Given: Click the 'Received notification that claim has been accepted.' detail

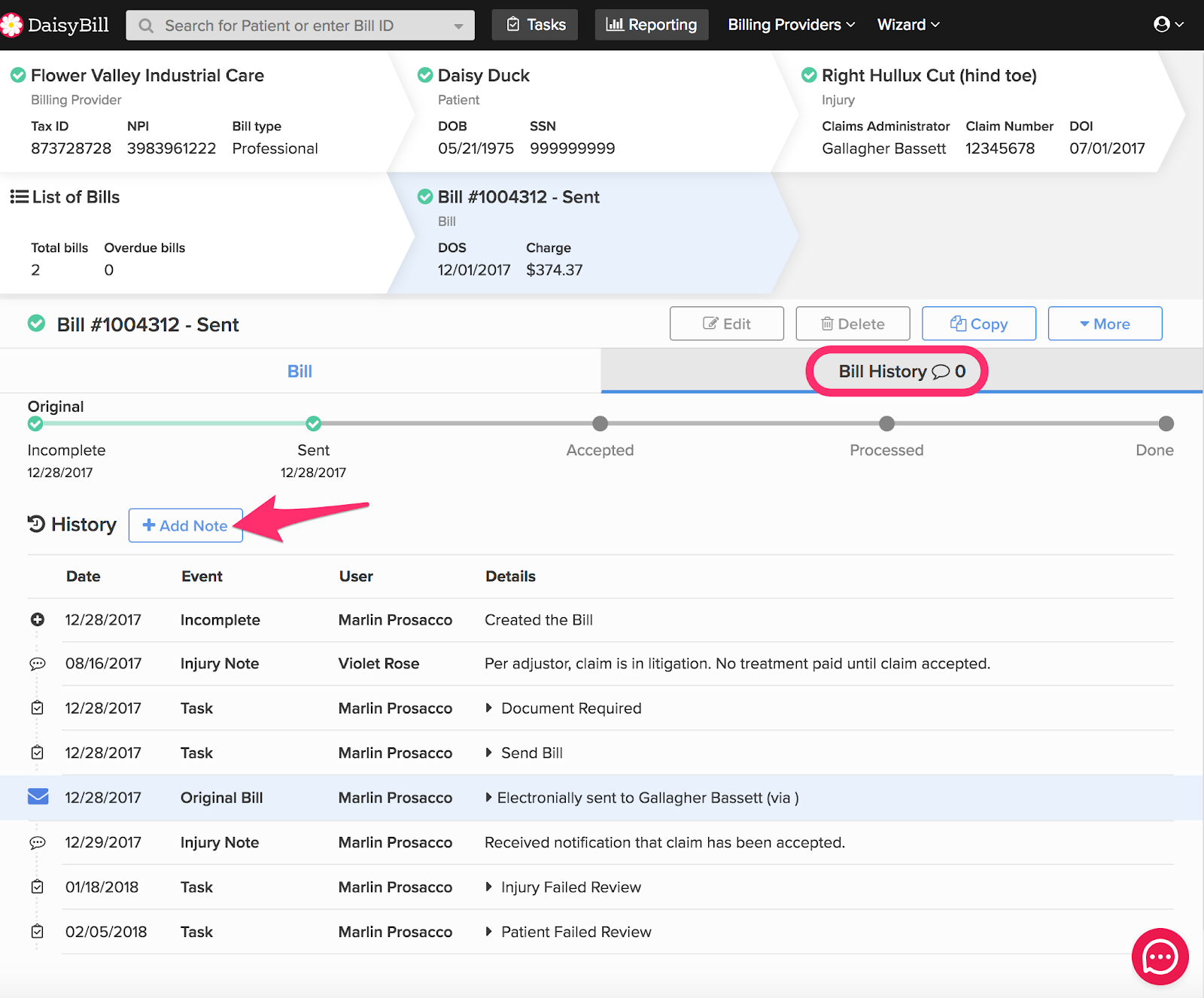Looking at the screenshot, I should (665, 842).
